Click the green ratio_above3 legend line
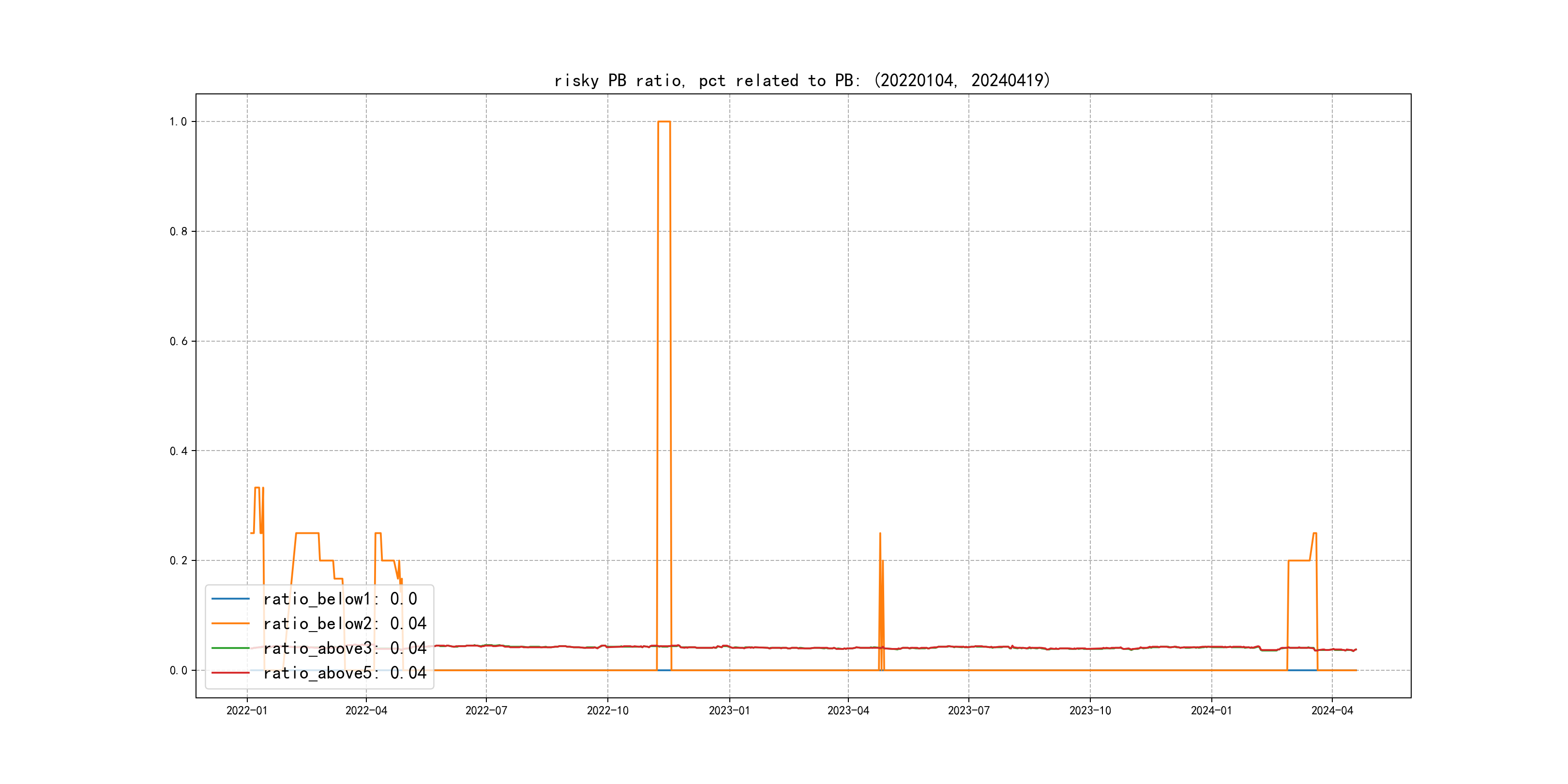The image size is (1568, 784). tap(230, 648)
